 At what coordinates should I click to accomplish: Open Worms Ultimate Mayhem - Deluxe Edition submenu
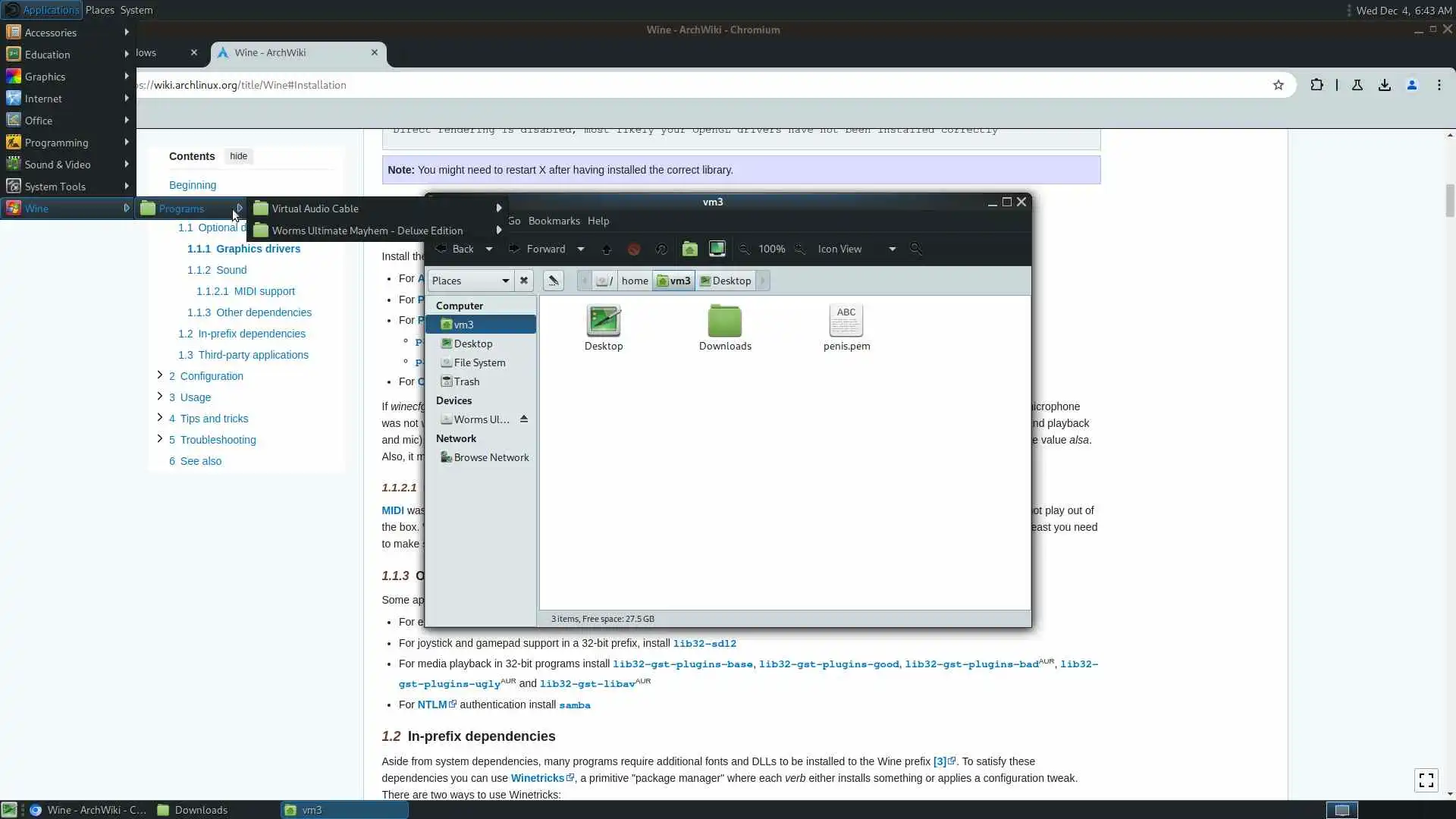coord(367,231)
